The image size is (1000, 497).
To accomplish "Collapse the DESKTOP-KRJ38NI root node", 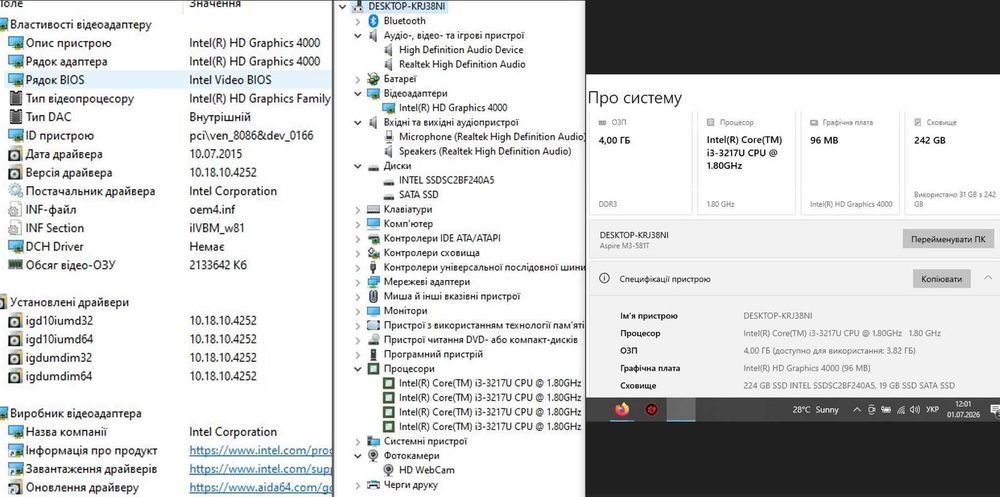I will click(344, 6).
